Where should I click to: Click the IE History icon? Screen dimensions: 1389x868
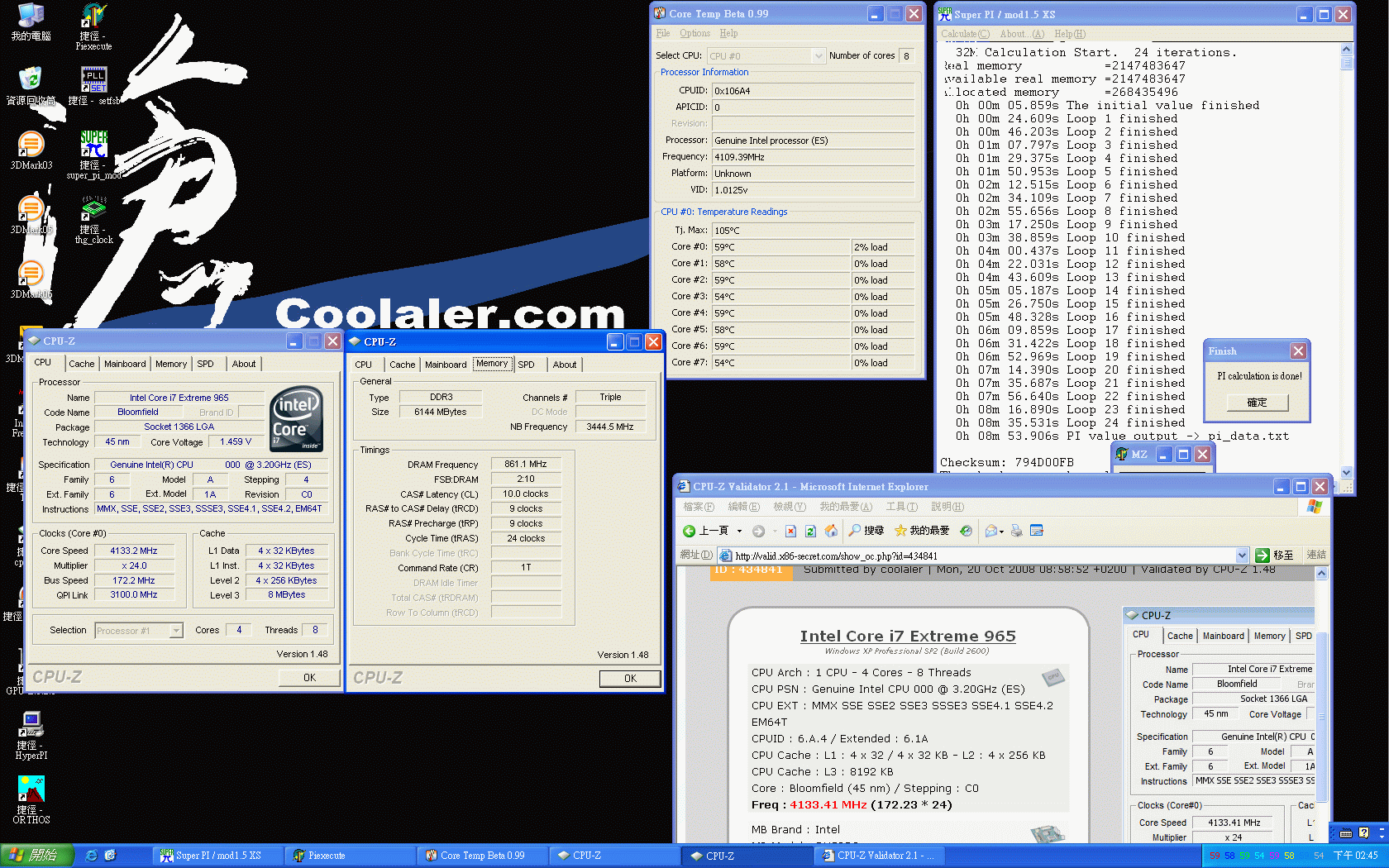tap(967, 531)
